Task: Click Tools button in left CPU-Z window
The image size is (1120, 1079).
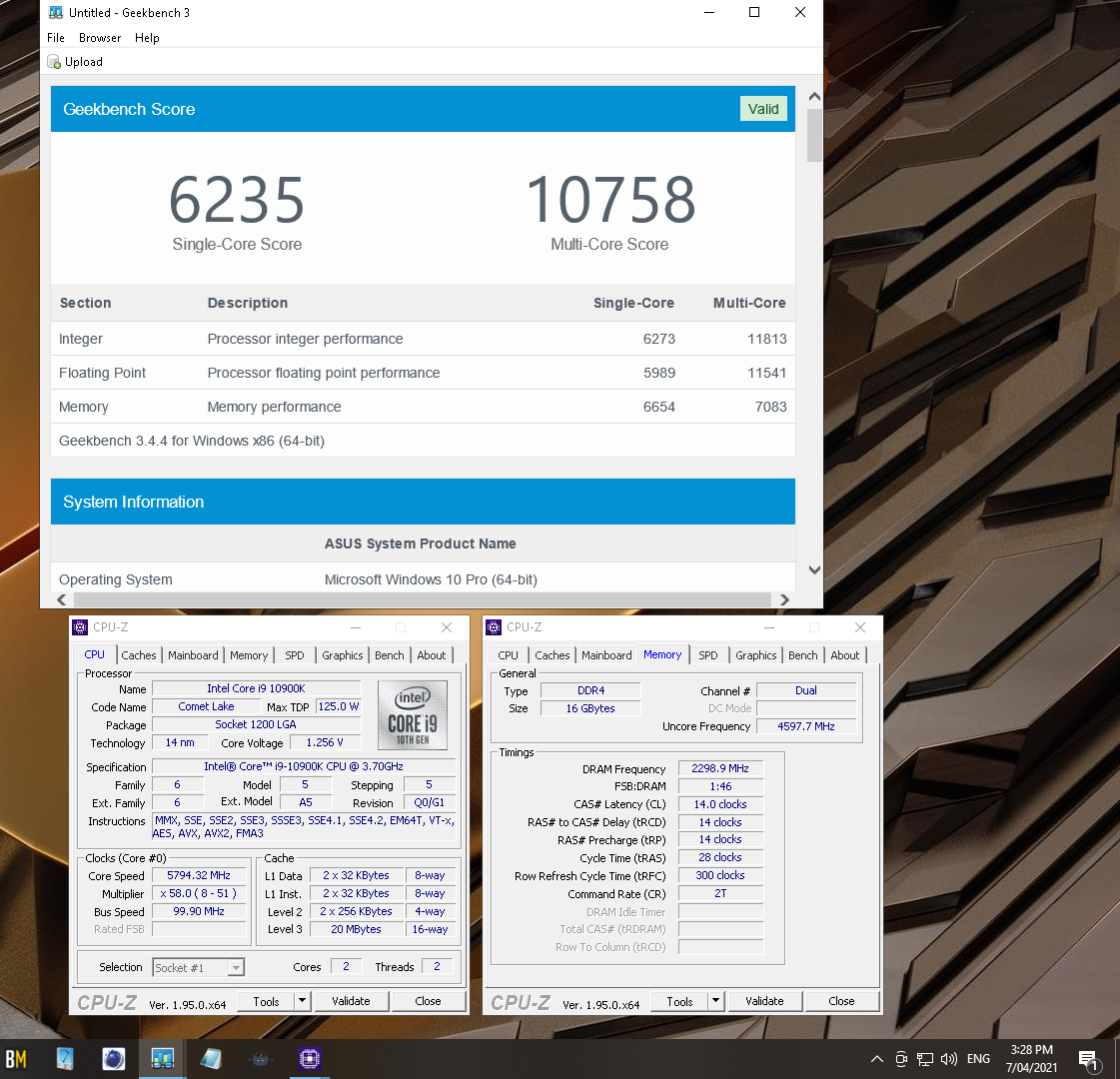Action: click(x=266, y=1002)
